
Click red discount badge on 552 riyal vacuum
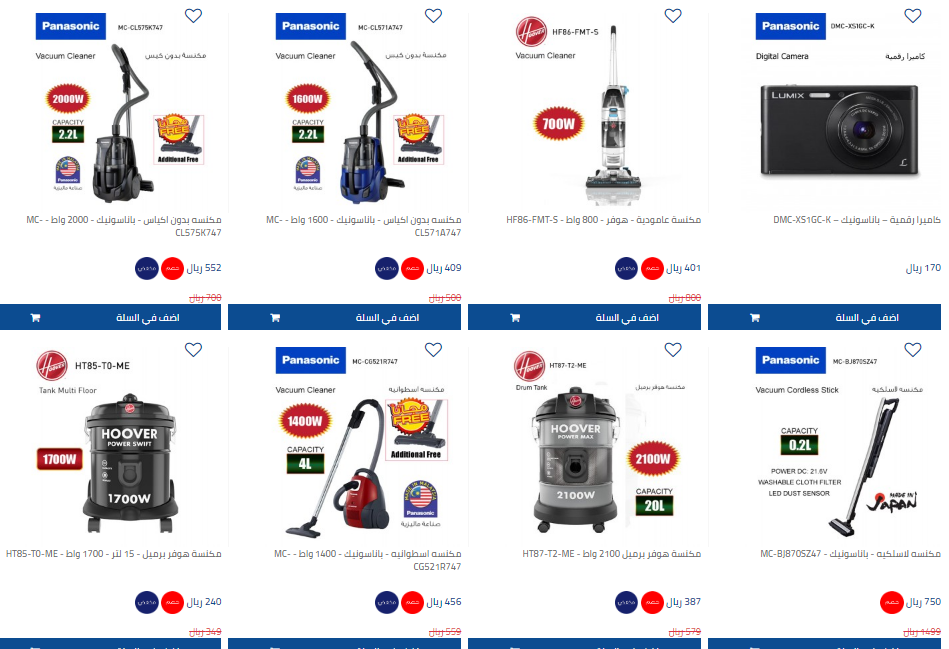coord(172,268)
